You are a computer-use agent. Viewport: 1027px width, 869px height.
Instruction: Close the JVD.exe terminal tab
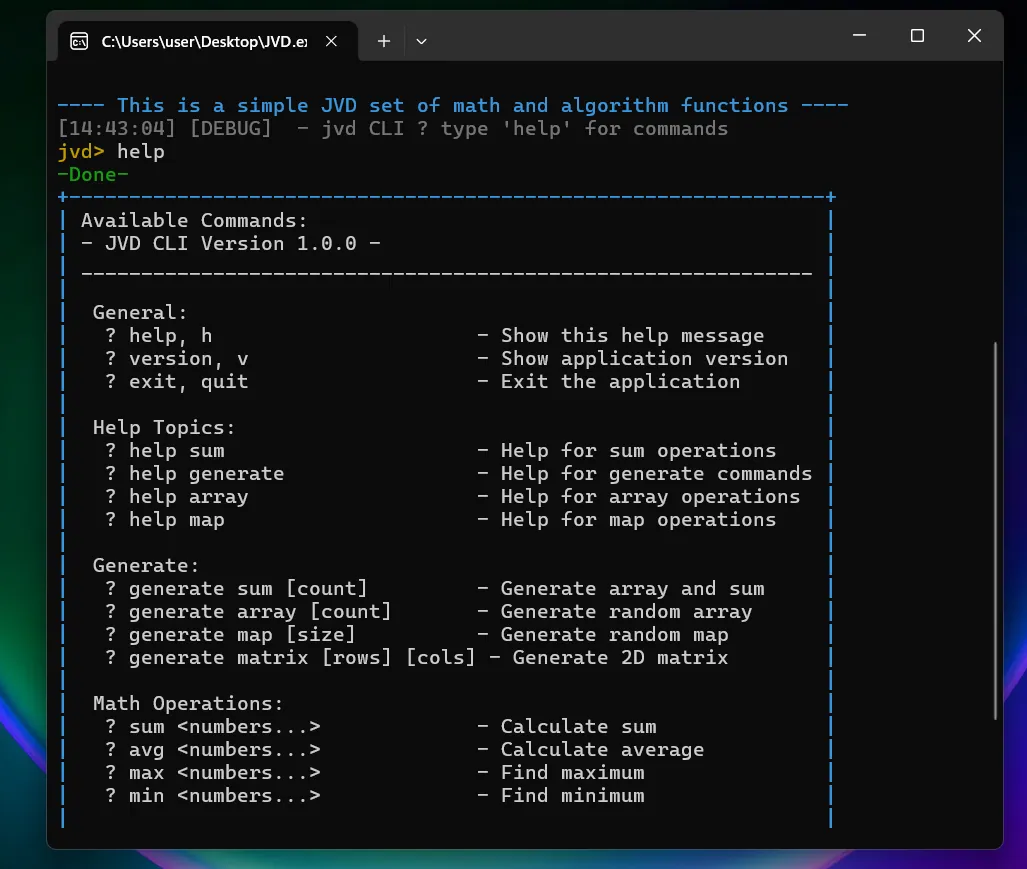coord(331,41)
